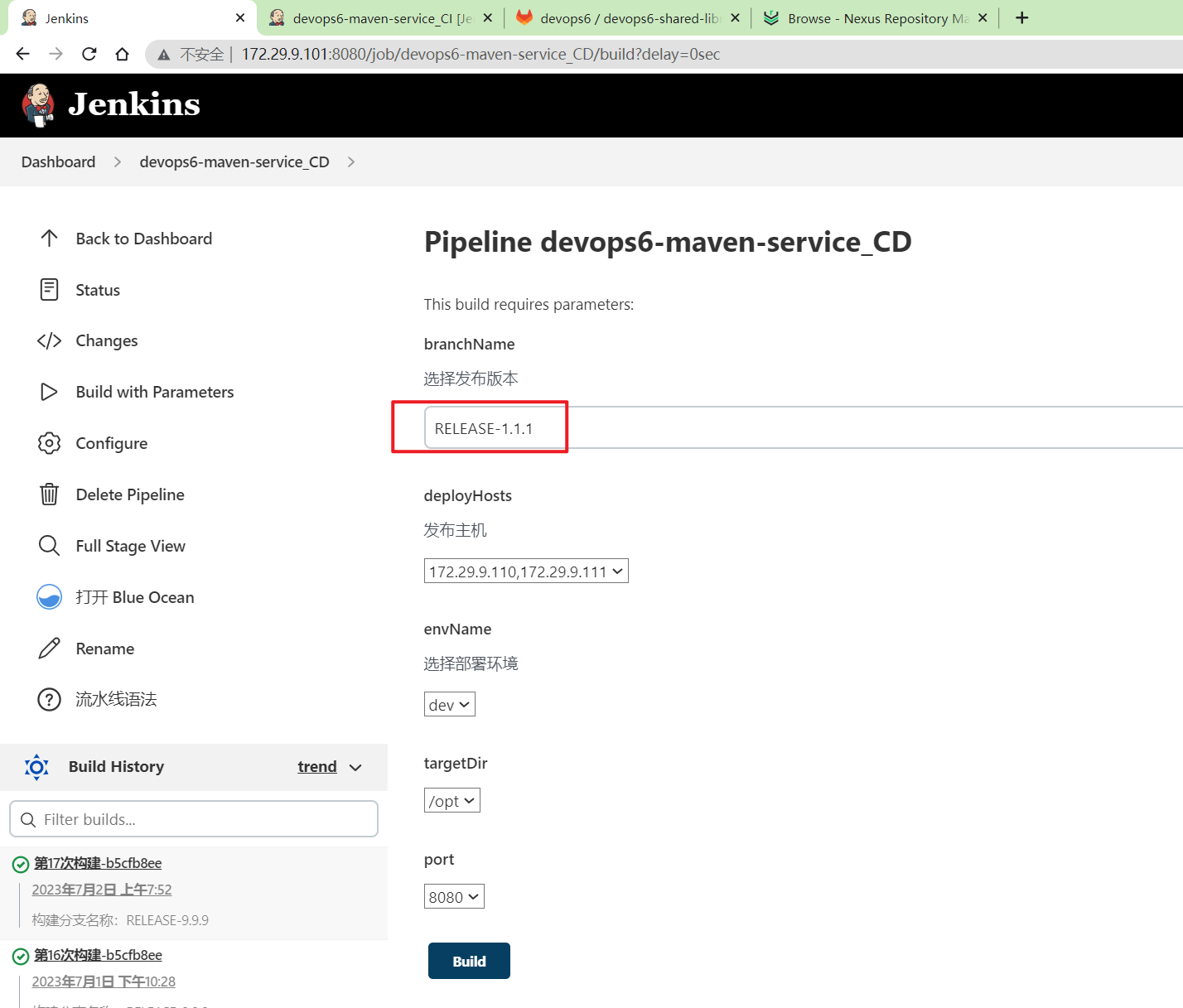This screenshot has width=1183, height=1008.
Task: Reload the page with refresh icon
Action: click(x=89, y=54)
